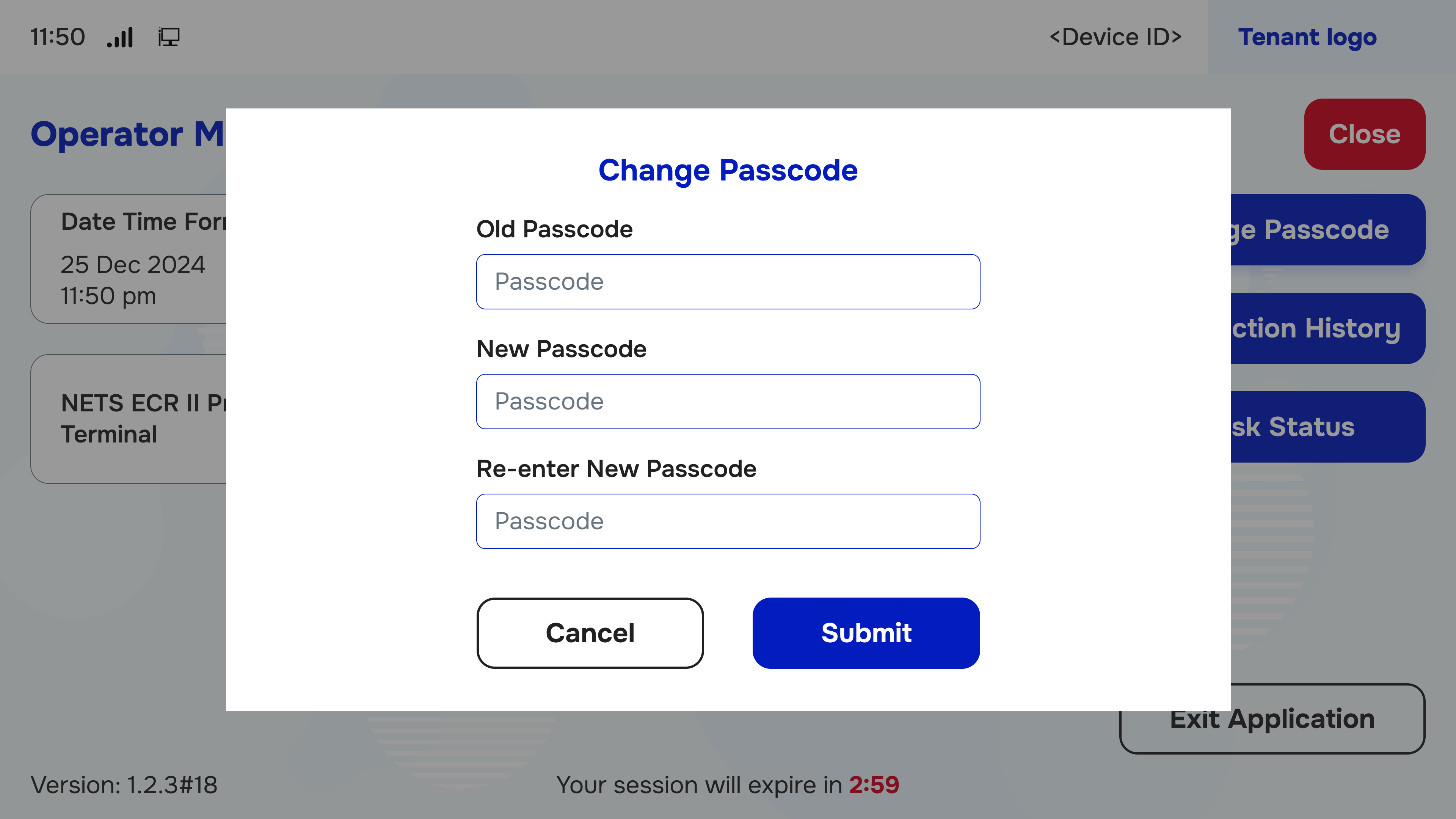Click the Tenant logo in top right corner
The image size is (1456, 819).
click(1308, 37)
